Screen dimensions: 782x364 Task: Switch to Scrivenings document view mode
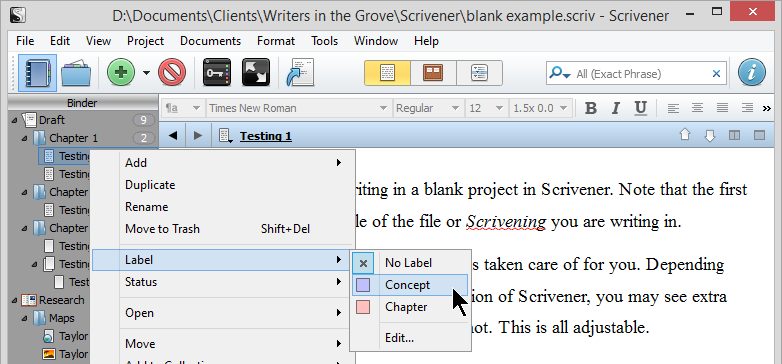coord(388,73)
